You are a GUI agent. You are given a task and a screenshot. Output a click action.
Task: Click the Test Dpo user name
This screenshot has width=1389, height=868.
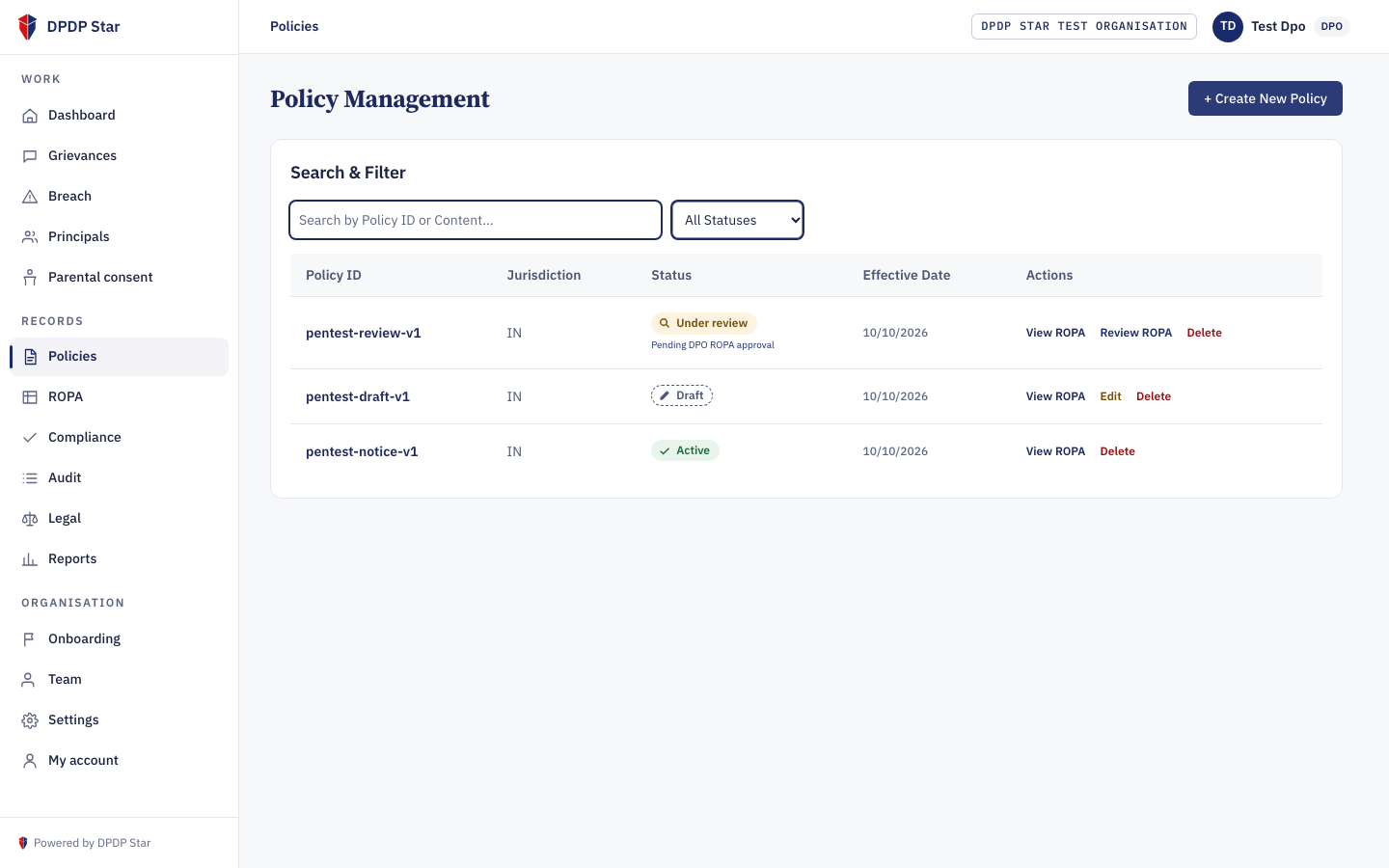pos(1278,27)
